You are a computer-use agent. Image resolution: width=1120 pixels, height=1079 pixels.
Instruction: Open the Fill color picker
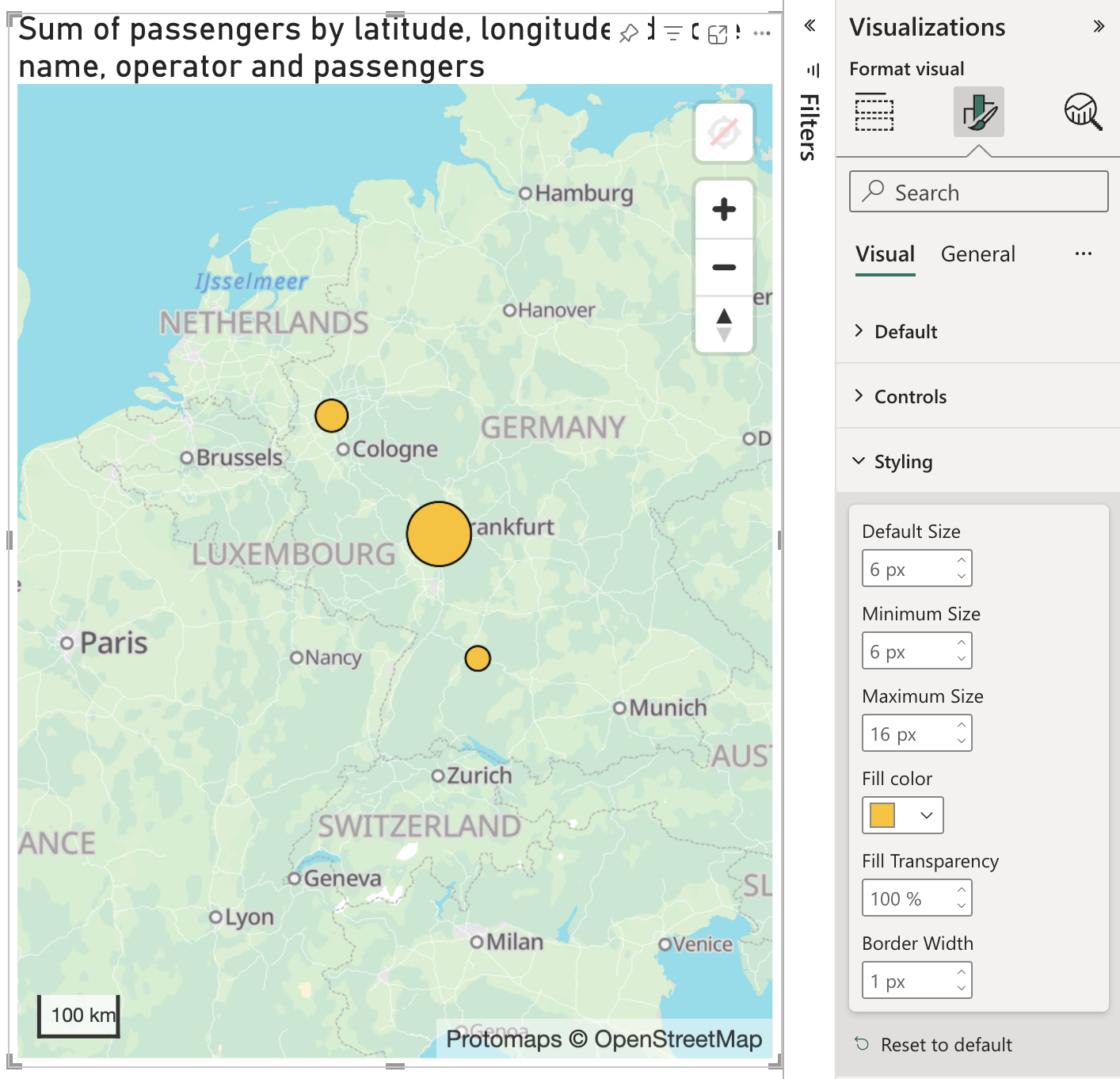902,815
